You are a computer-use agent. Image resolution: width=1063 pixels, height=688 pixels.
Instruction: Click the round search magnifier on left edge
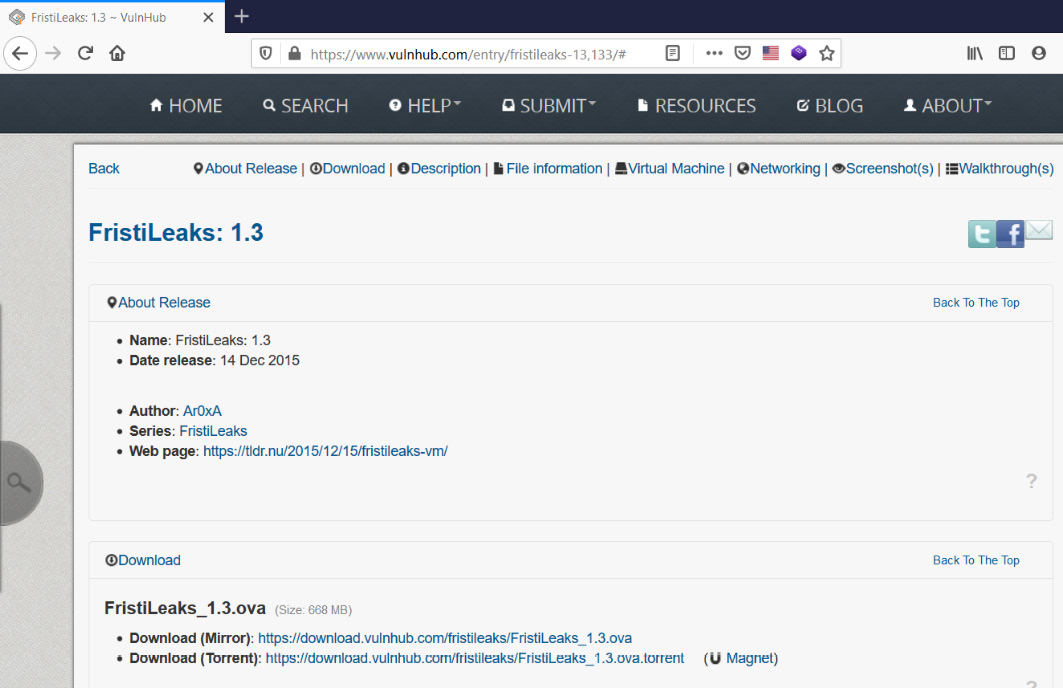[18, 483]
